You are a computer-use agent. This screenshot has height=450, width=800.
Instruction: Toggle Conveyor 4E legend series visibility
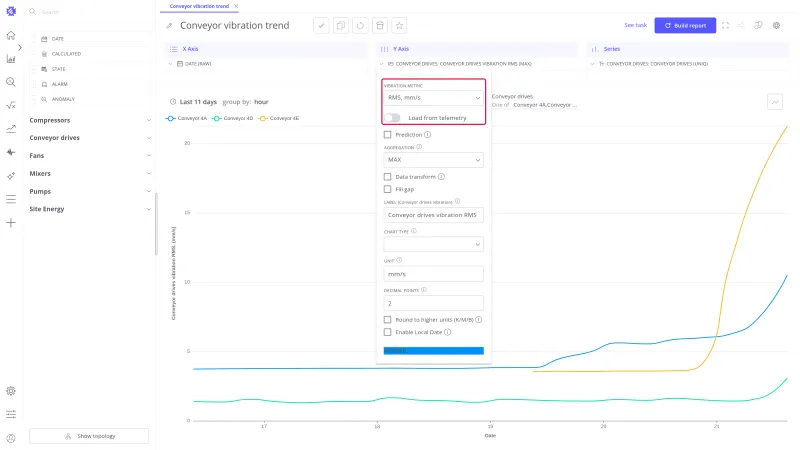click(279, 118)
